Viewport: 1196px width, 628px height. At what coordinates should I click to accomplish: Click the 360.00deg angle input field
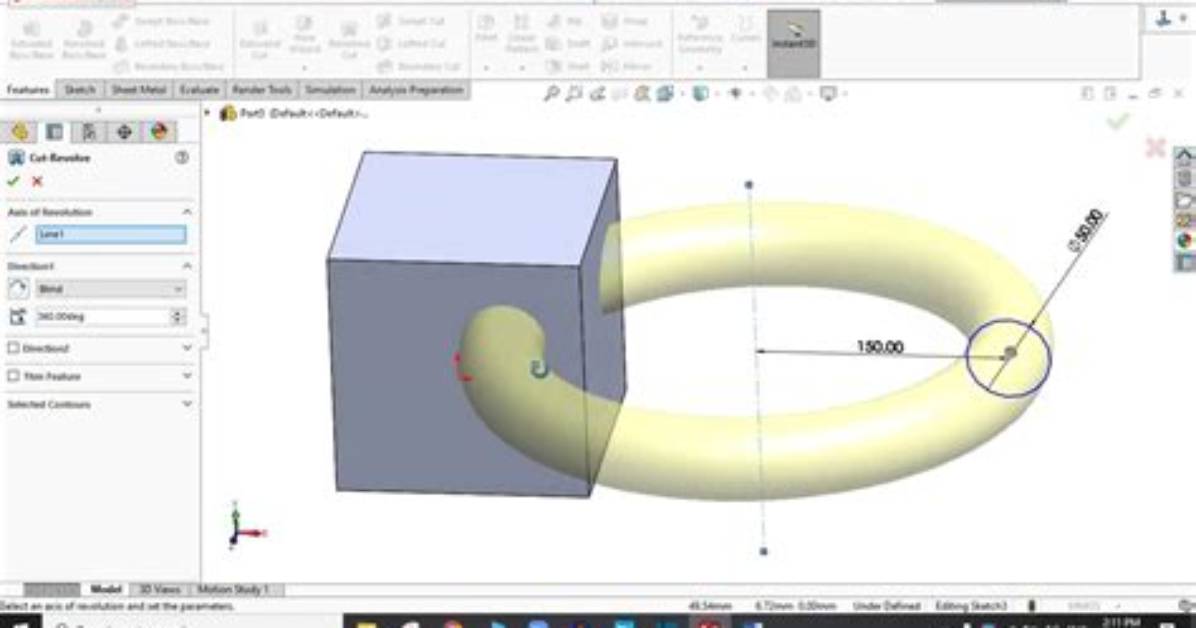tap(102, 316)
